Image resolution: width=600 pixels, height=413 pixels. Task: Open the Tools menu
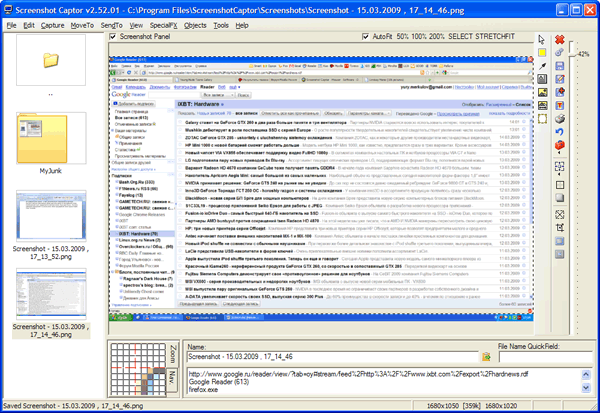[221, 25]
